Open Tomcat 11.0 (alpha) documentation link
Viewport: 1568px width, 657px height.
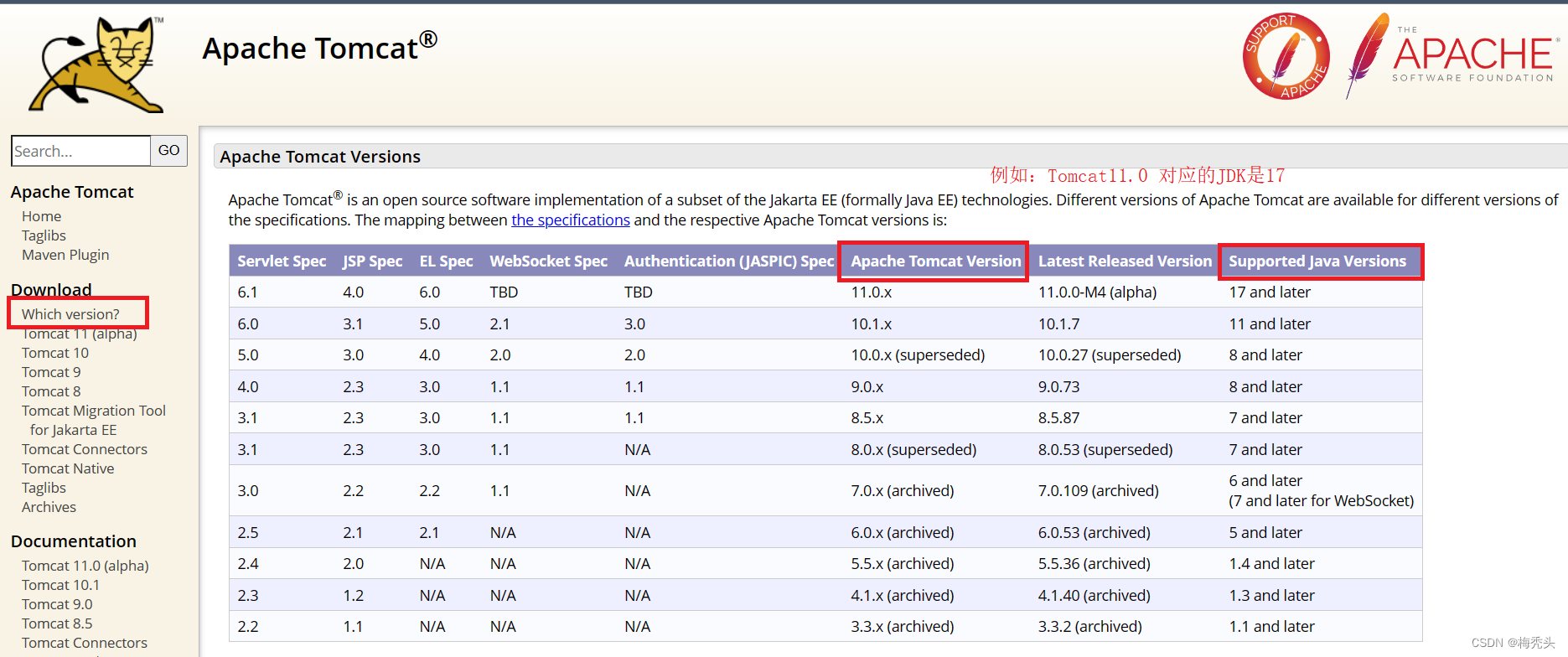click(x=85, y=566)
